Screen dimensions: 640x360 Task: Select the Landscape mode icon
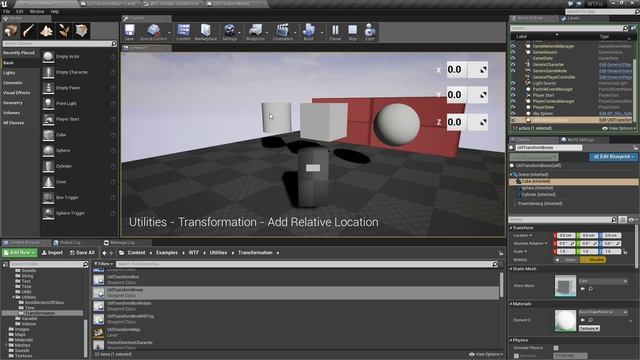coord(46,31)
